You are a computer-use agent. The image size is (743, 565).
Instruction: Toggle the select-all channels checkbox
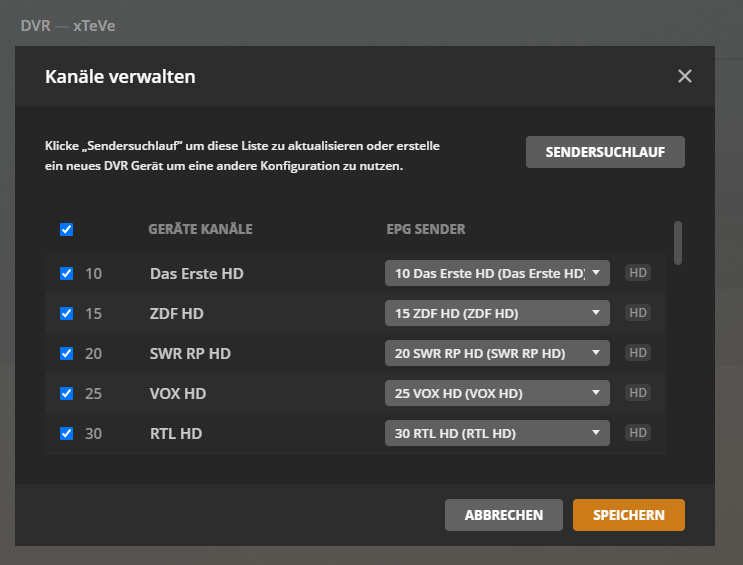click(67, 229)
